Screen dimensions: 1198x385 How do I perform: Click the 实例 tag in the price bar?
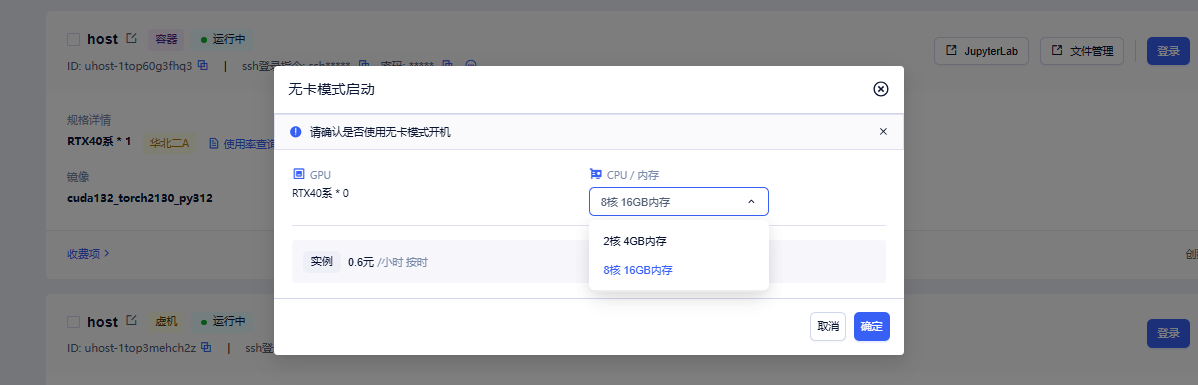pyautogui.click(x=322, y=261)
